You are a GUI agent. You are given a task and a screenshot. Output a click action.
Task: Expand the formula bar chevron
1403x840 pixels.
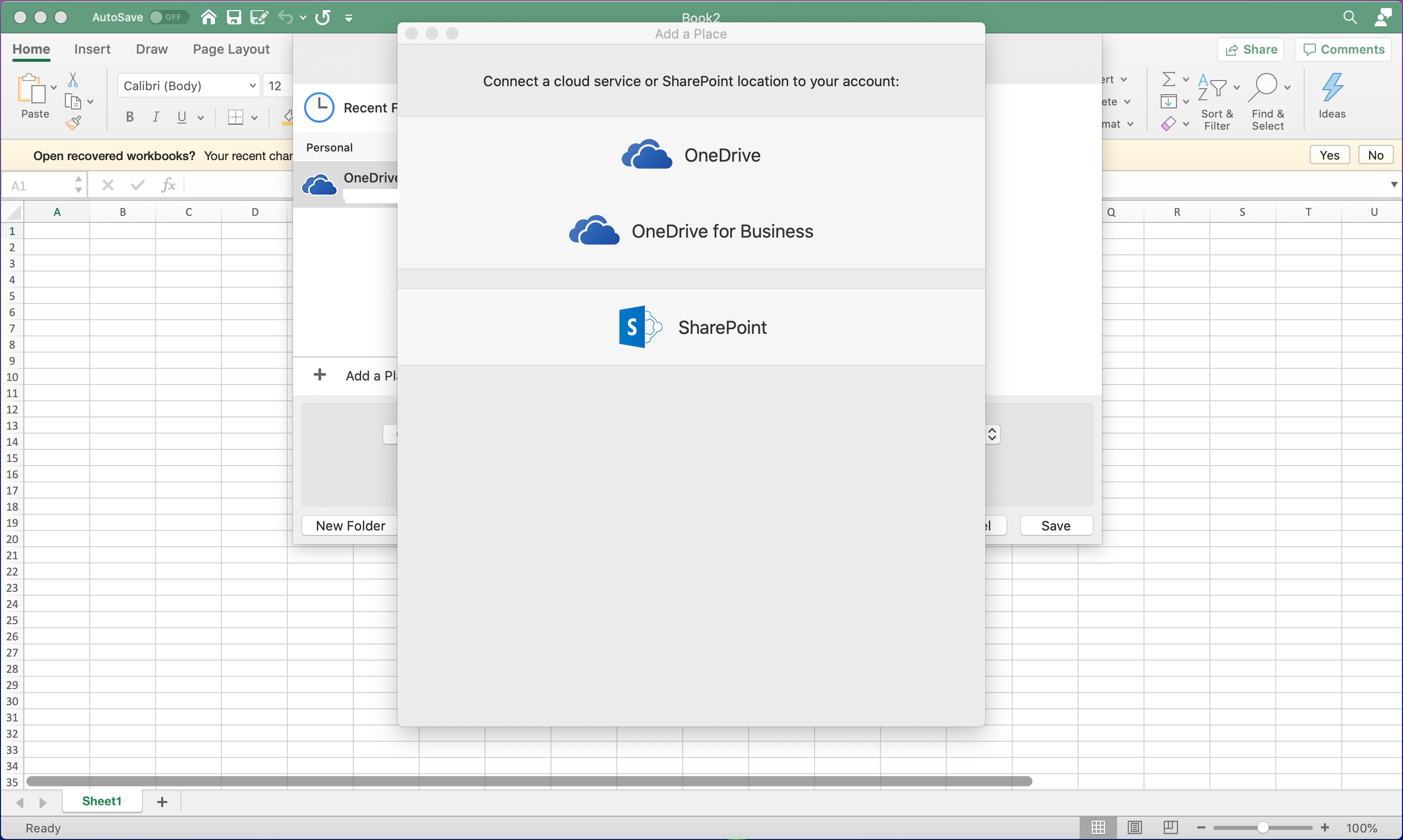pos(1393,184)
